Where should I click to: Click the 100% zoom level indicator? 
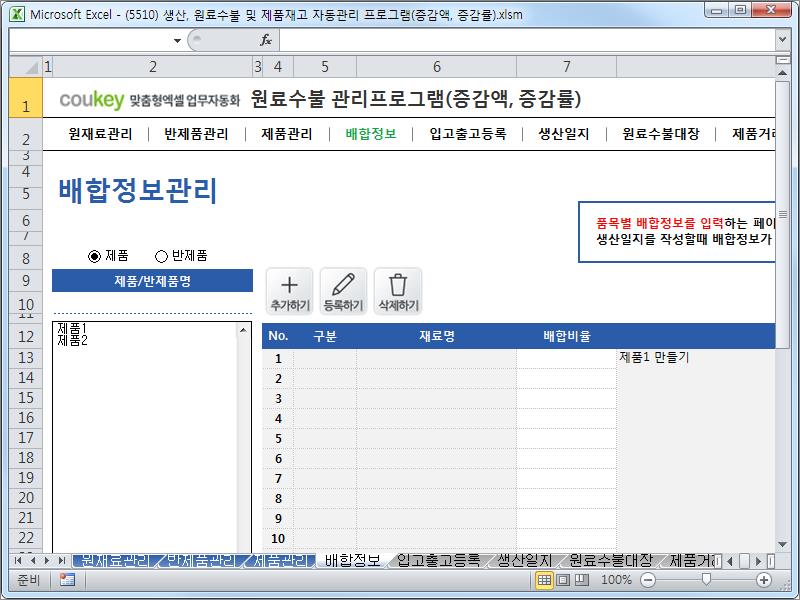(x=616, y=580)
